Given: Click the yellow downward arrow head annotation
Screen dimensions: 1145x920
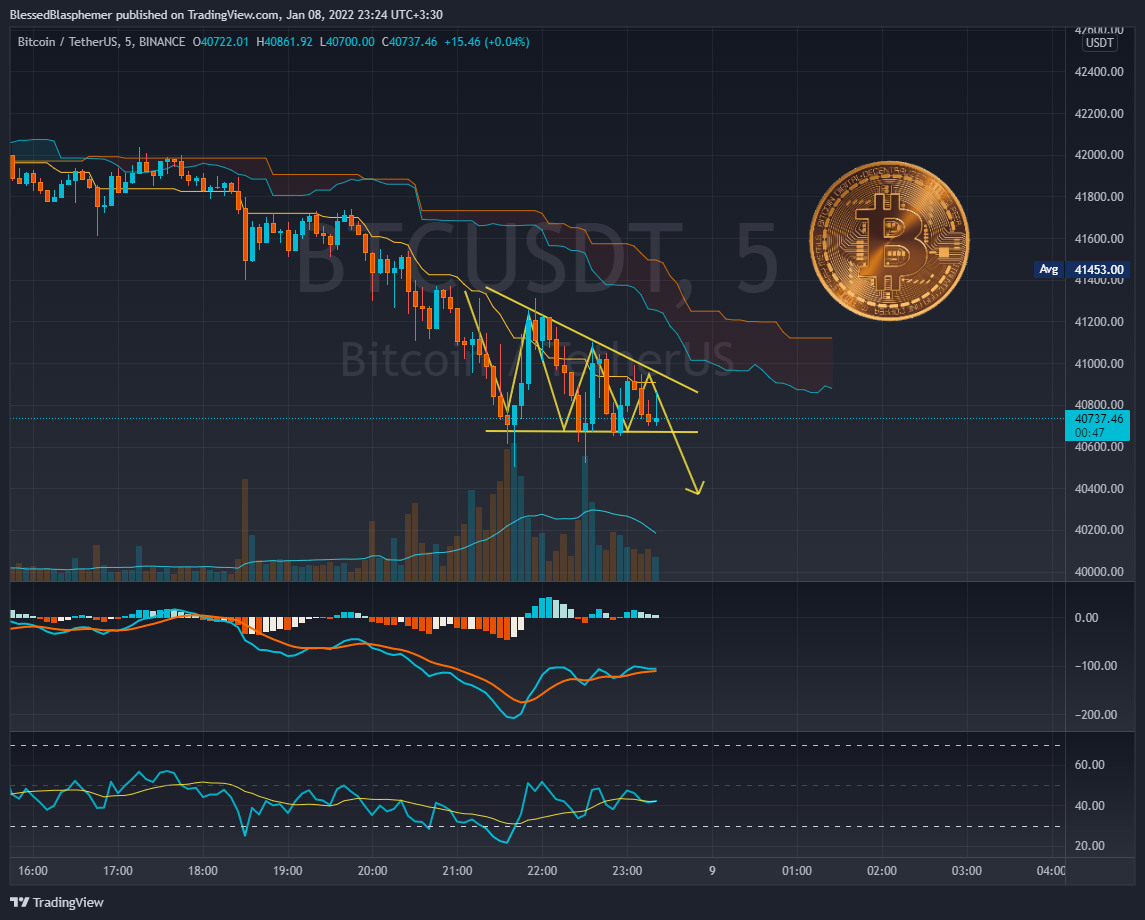Looking at the screenshot, I should click(695, 488).
